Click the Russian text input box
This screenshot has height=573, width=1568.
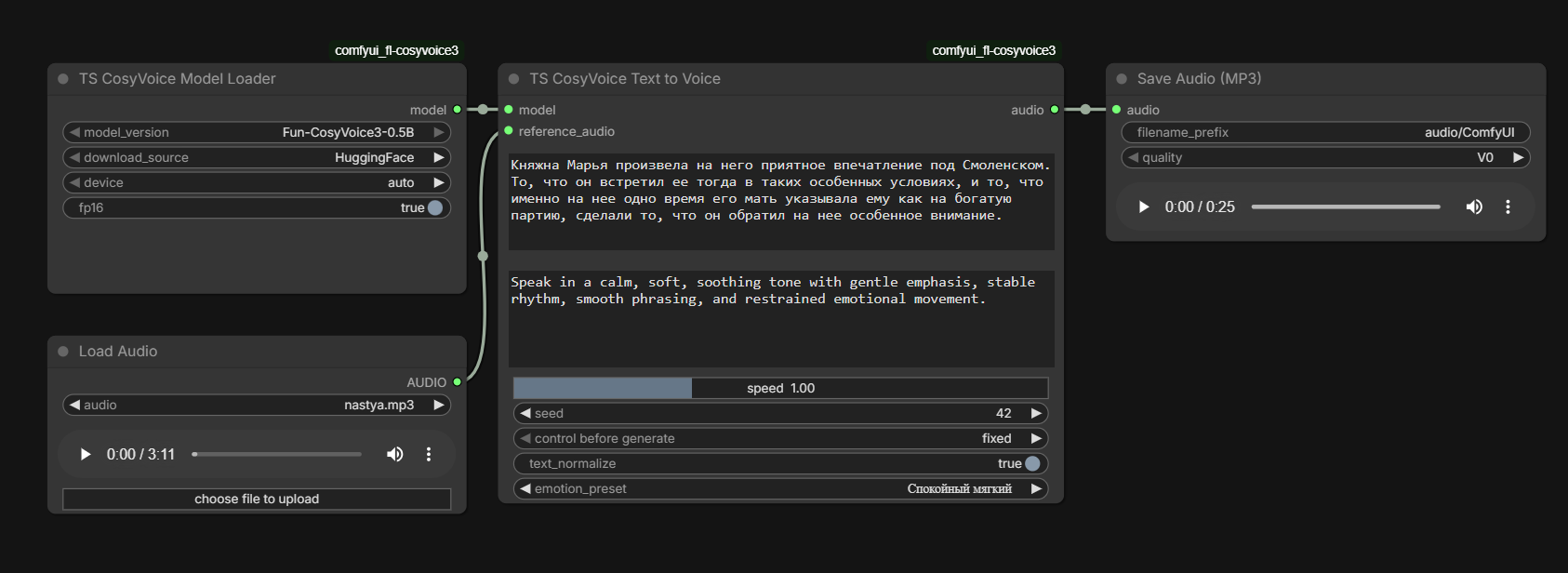point(781,202)
